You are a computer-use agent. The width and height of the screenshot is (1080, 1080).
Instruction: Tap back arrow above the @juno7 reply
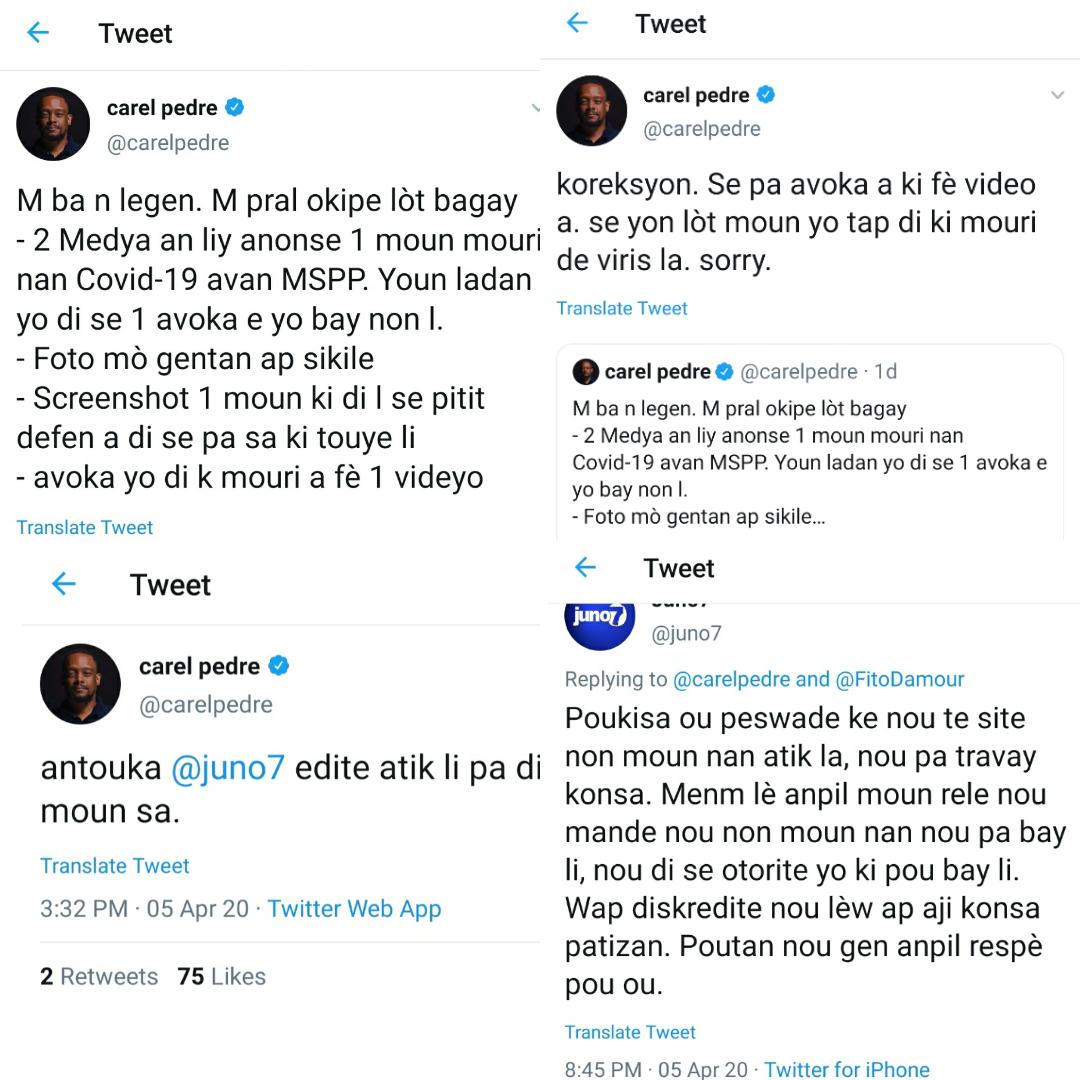pos(585,568)
